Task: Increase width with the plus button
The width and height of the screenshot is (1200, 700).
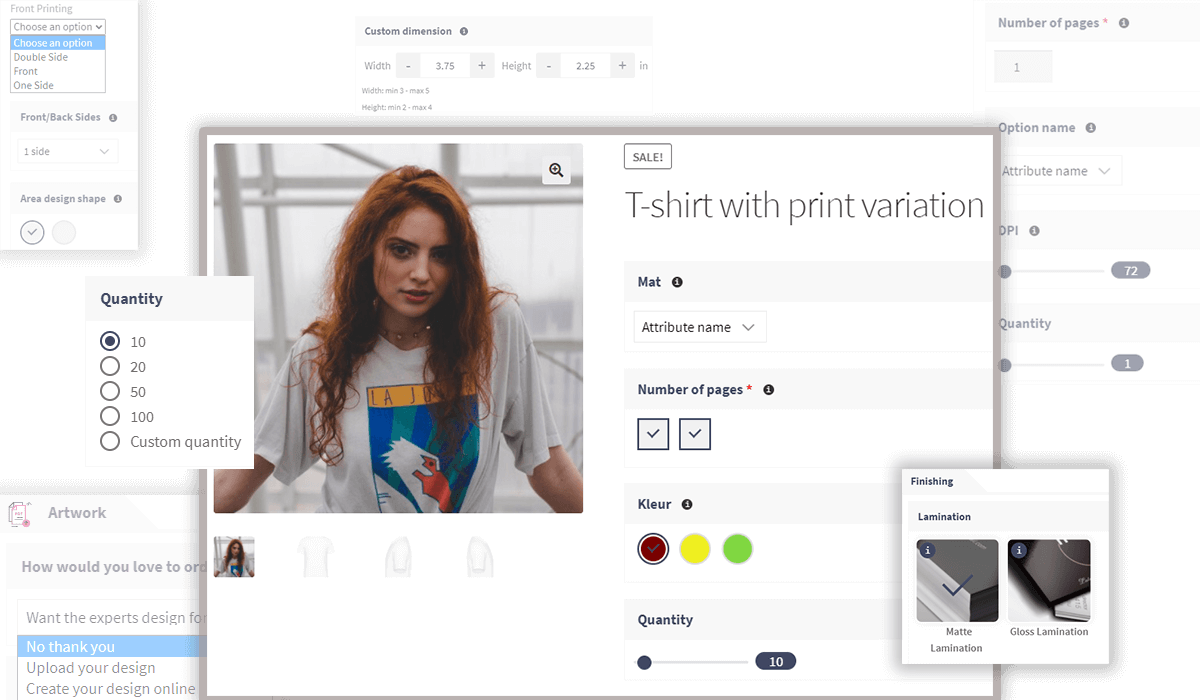Action: (x=482, y=66)
